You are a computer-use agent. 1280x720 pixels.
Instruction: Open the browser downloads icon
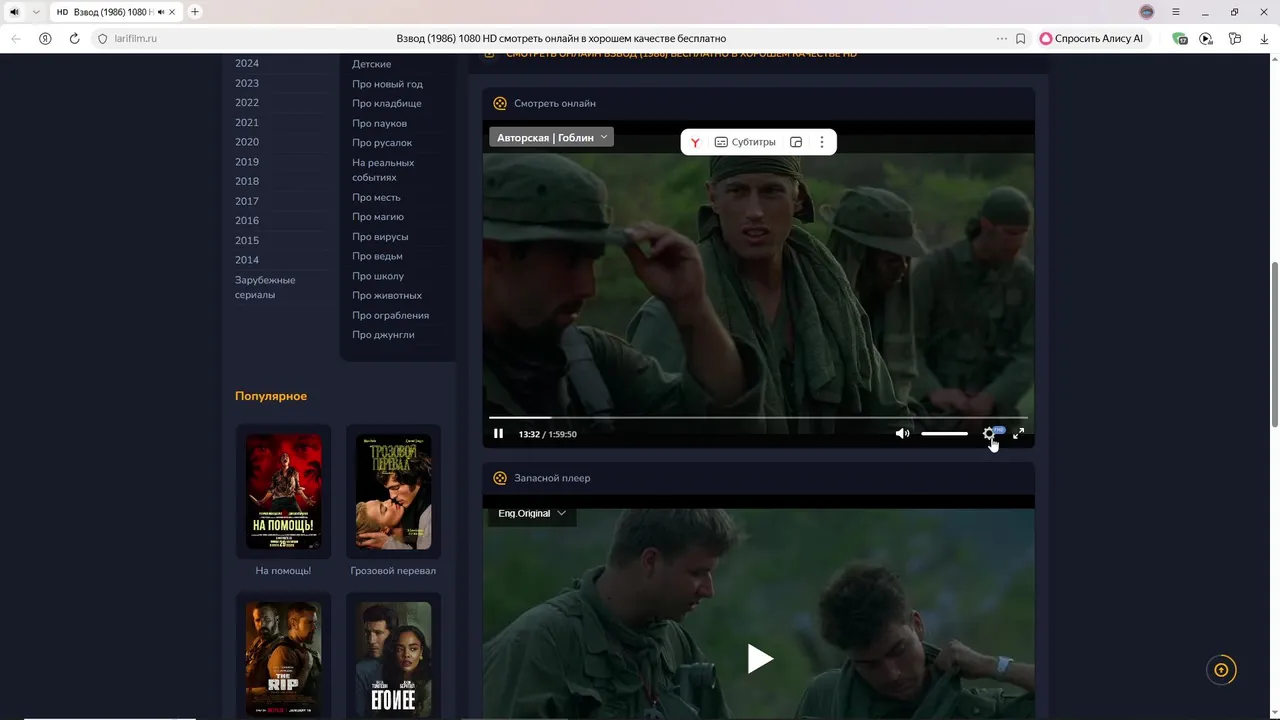point(1263,38)
